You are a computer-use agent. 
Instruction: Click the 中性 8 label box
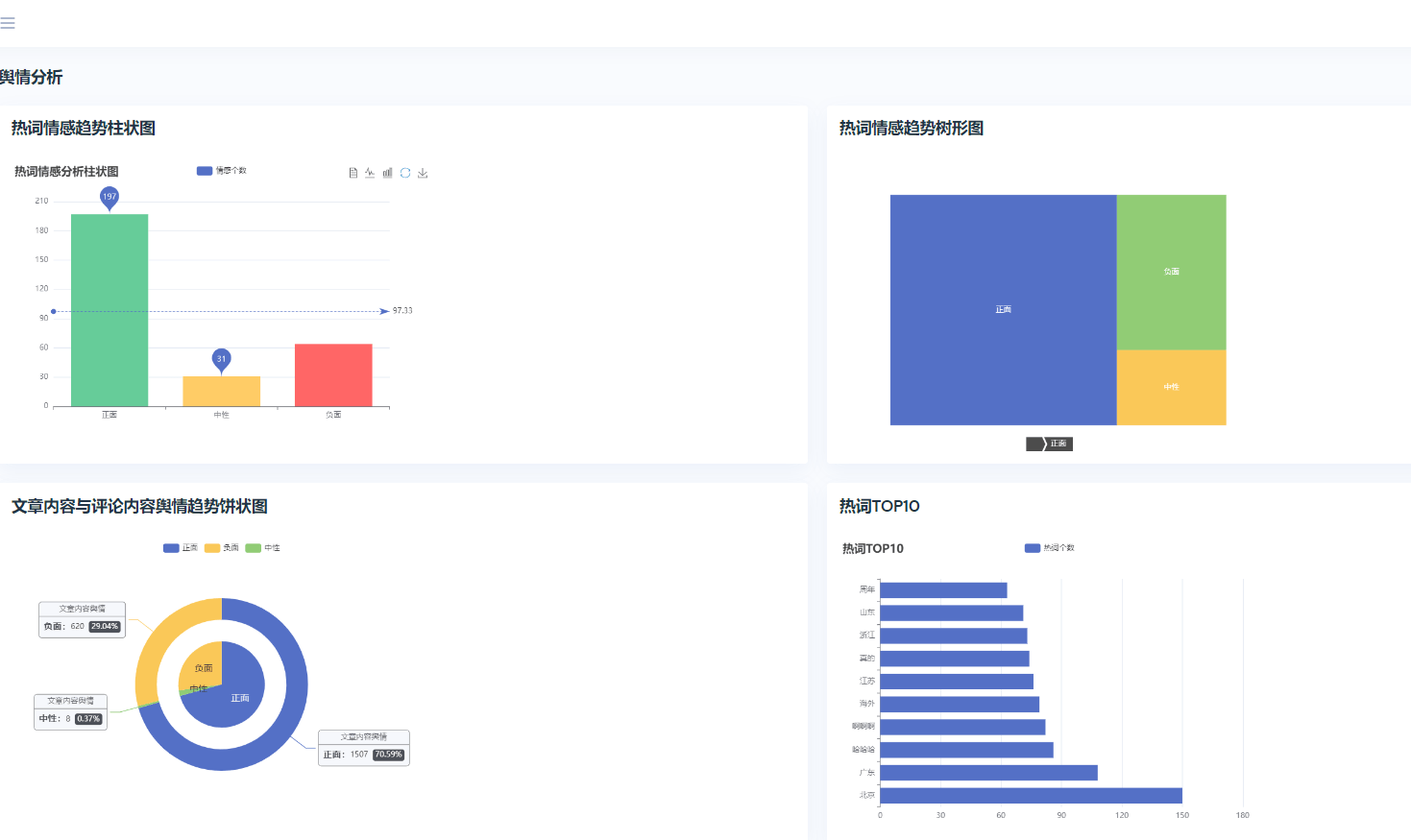tap(71, 712)
